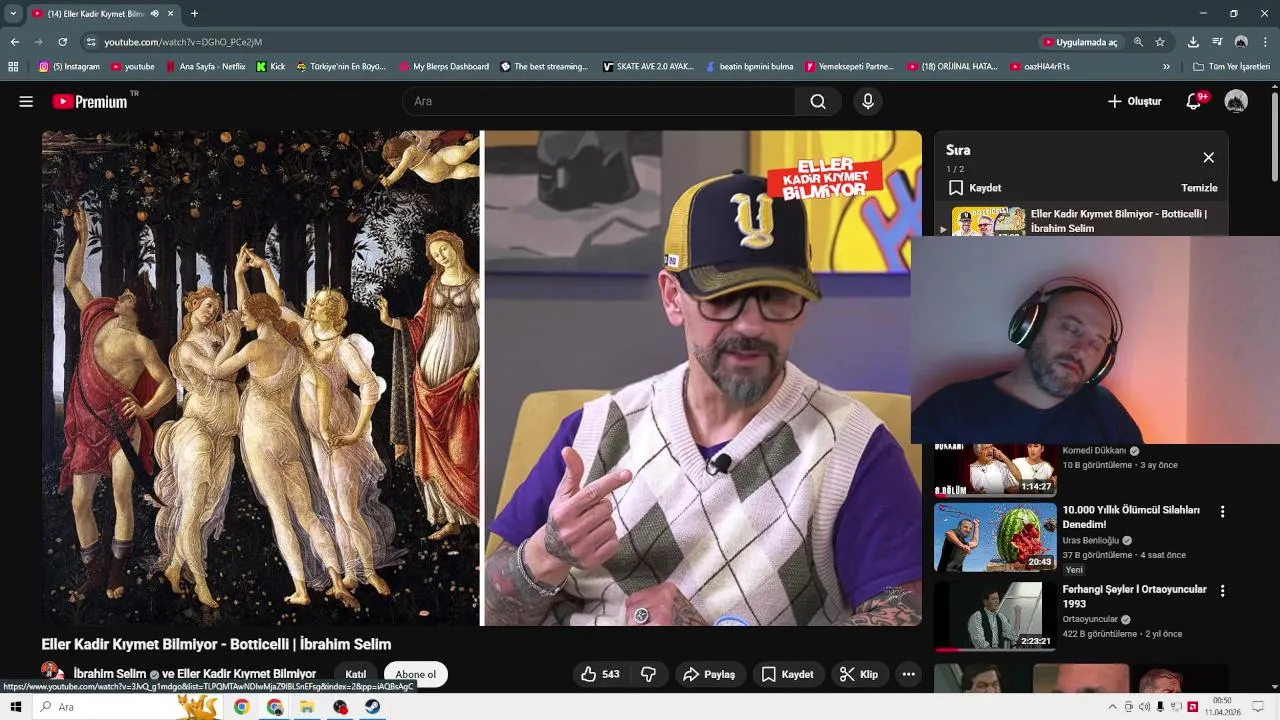Bookmark this page with star icon
1280x720 pixels.
pyautogui.click(x=1160, y=42)
